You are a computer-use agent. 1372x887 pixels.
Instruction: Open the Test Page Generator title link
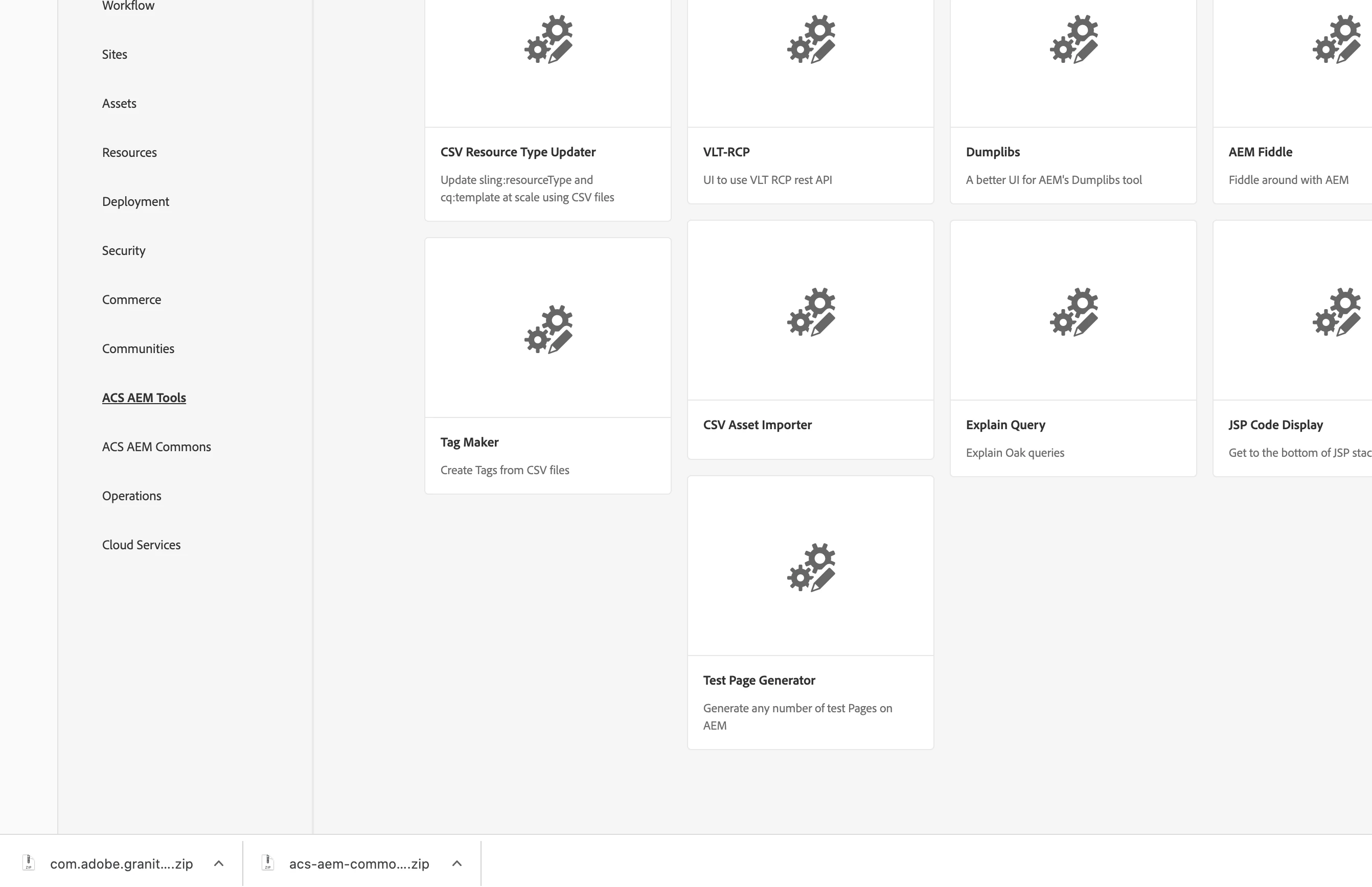click(758, 680)
